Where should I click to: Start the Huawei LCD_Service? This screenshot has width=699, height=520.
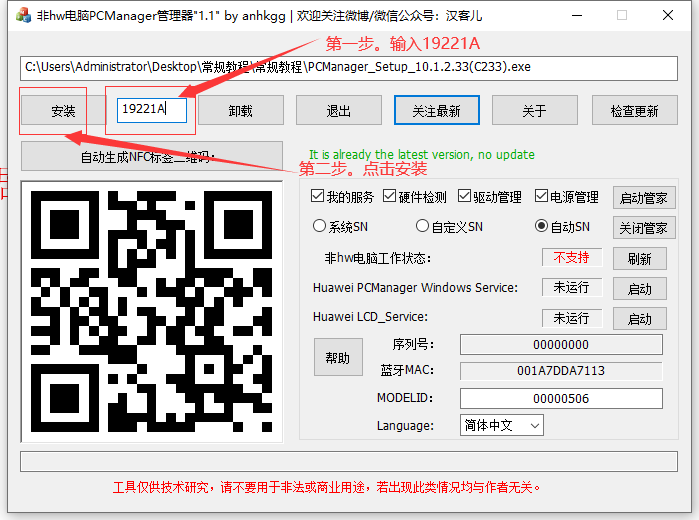[640, 319]
